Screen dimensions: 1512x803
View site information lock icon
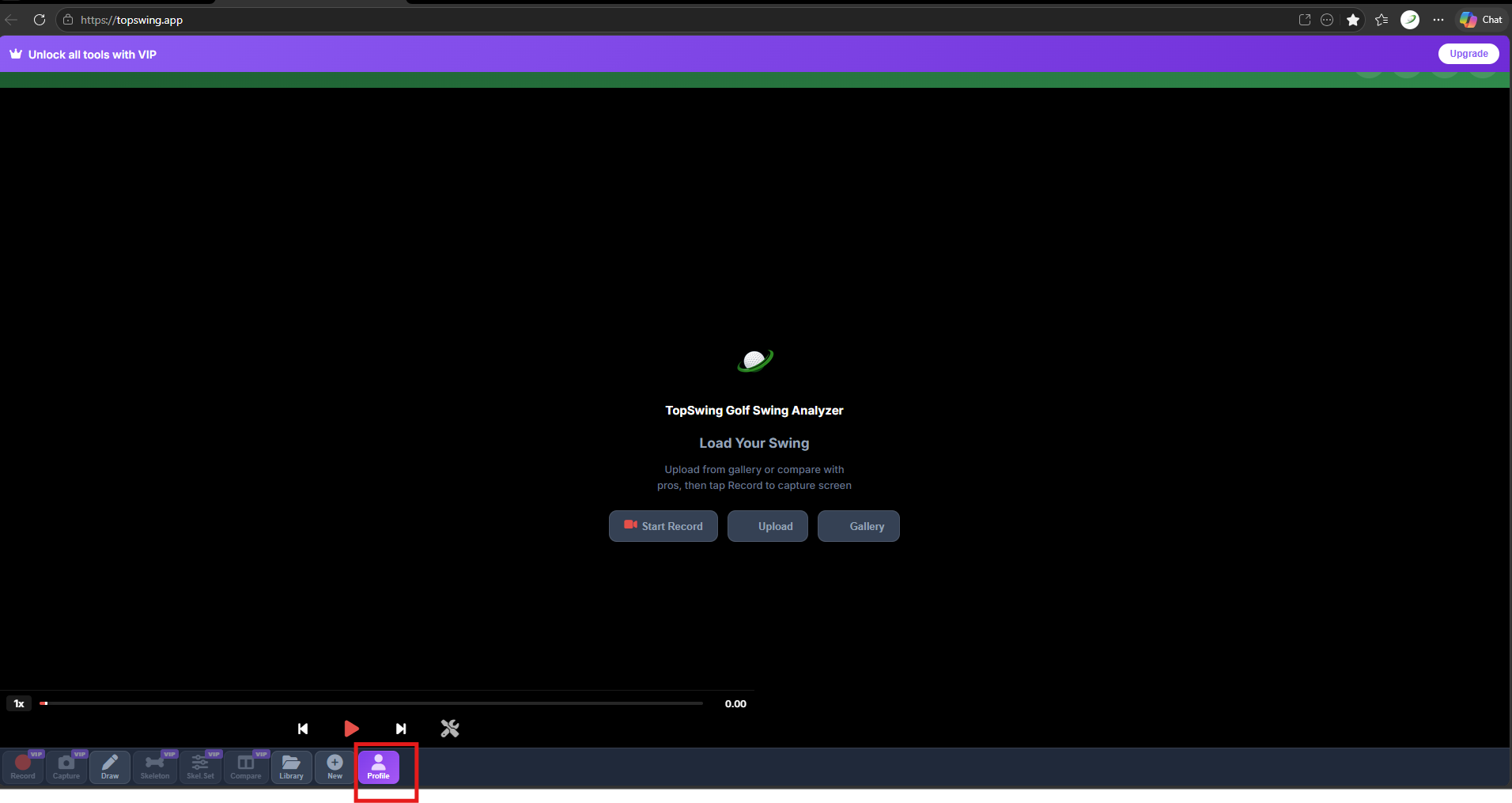tap(68, 20)
